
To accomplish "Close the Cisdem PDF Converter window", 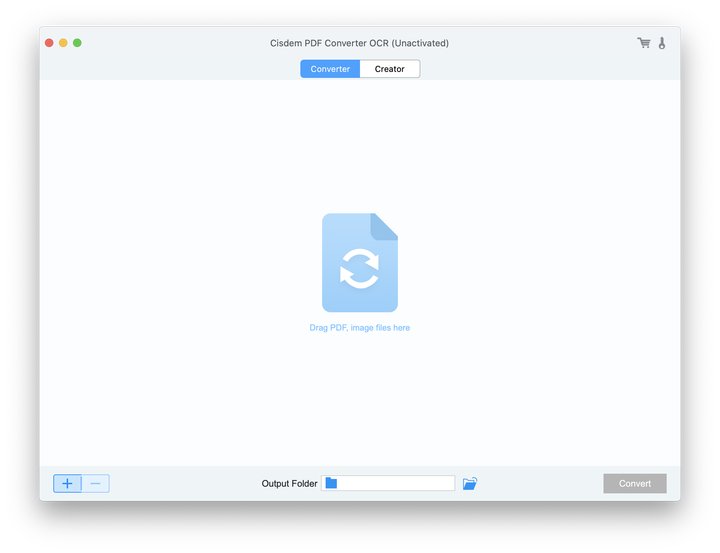I will click(x=49, y=43).
